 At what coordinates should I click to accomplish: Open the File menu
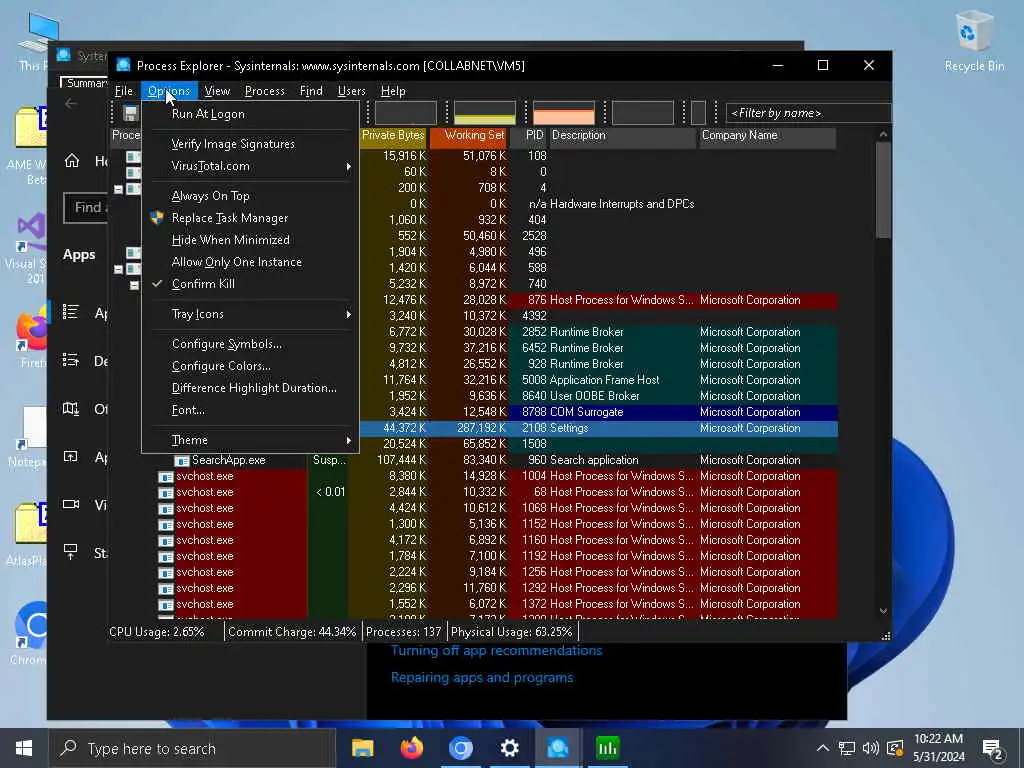coord(123,91)
